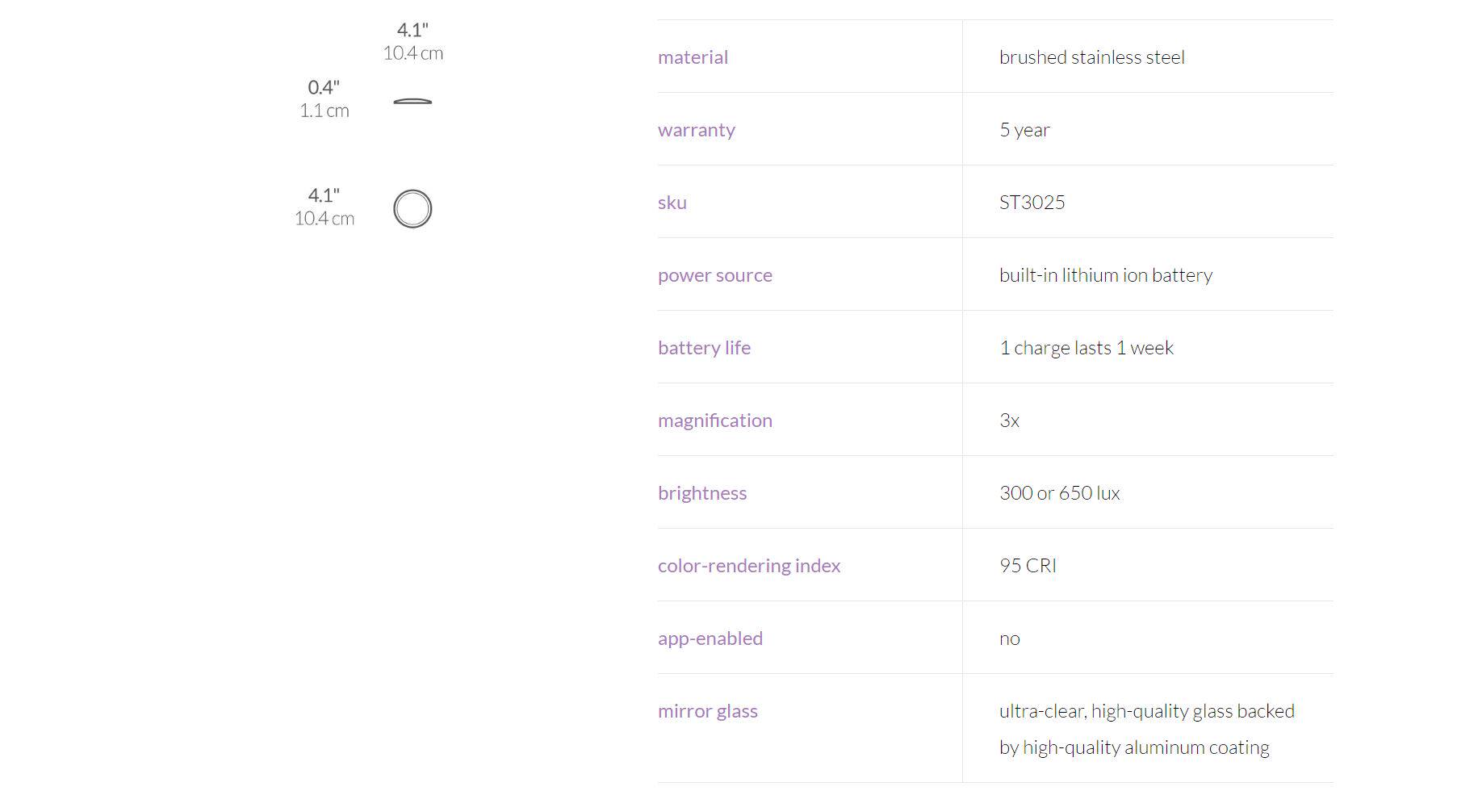
Task: Click the material spec label
Action: click(x=693, y=57)
